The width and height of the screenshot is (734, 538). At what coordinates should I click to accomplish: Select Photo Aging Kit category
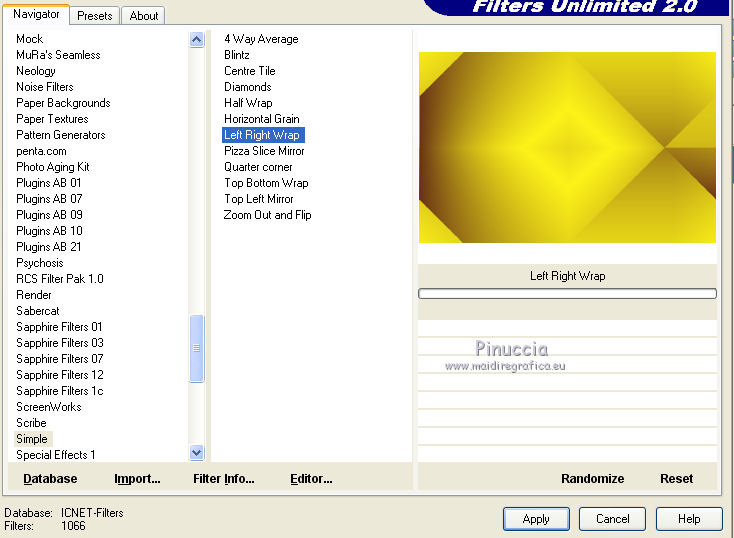pyautogui.click(x=52, y=167)
